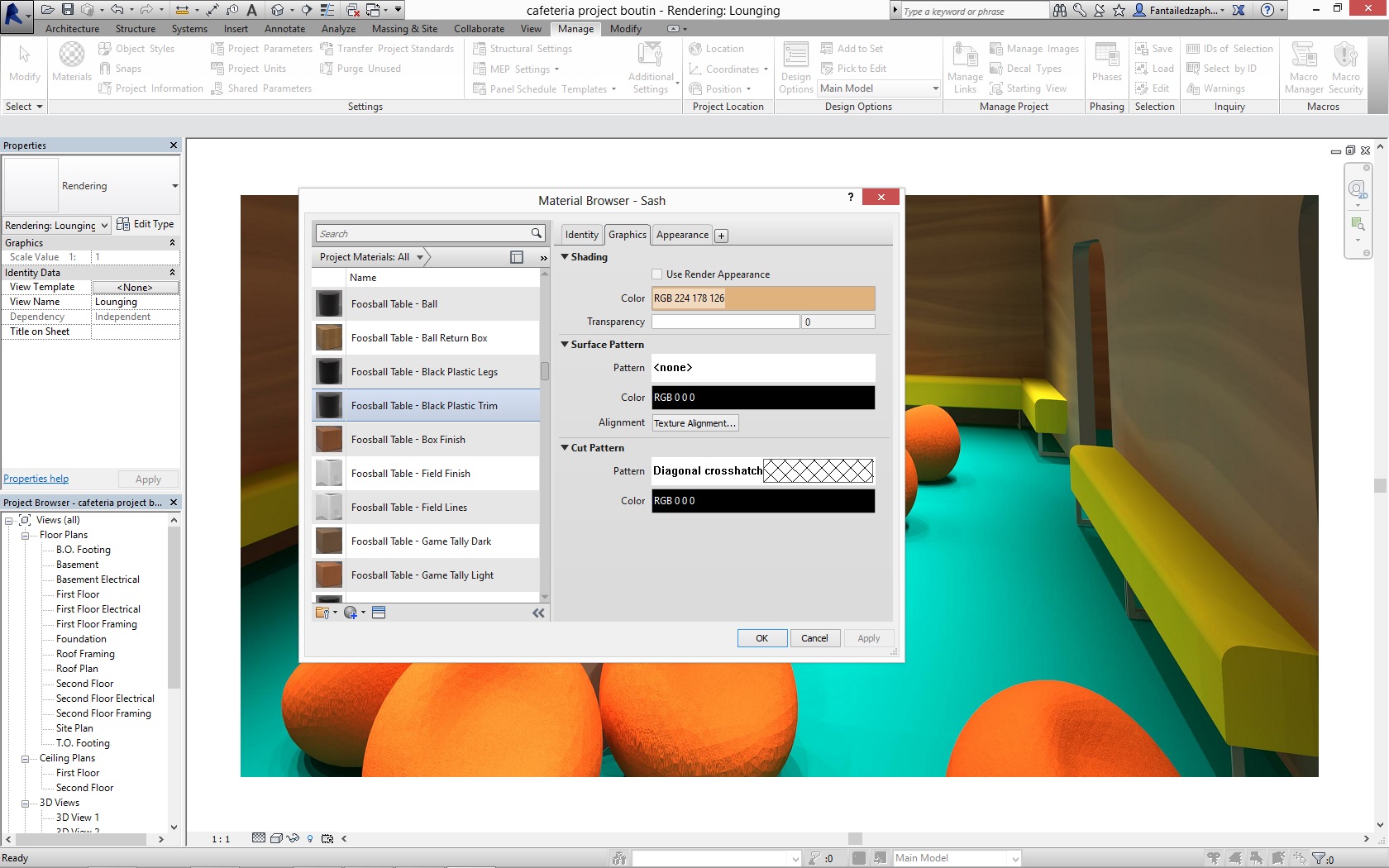This screenshot has height=868, width=1389.
Task: Select the Foosball Table - Field Finish material
Action: point(426,474)
